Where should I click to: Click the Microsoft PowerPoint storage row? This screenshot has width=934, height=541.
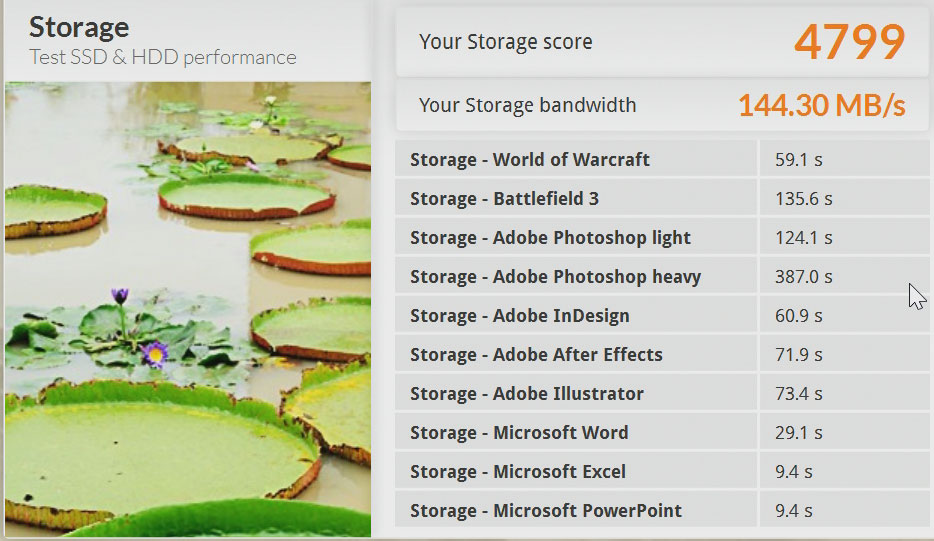[545, 511]
